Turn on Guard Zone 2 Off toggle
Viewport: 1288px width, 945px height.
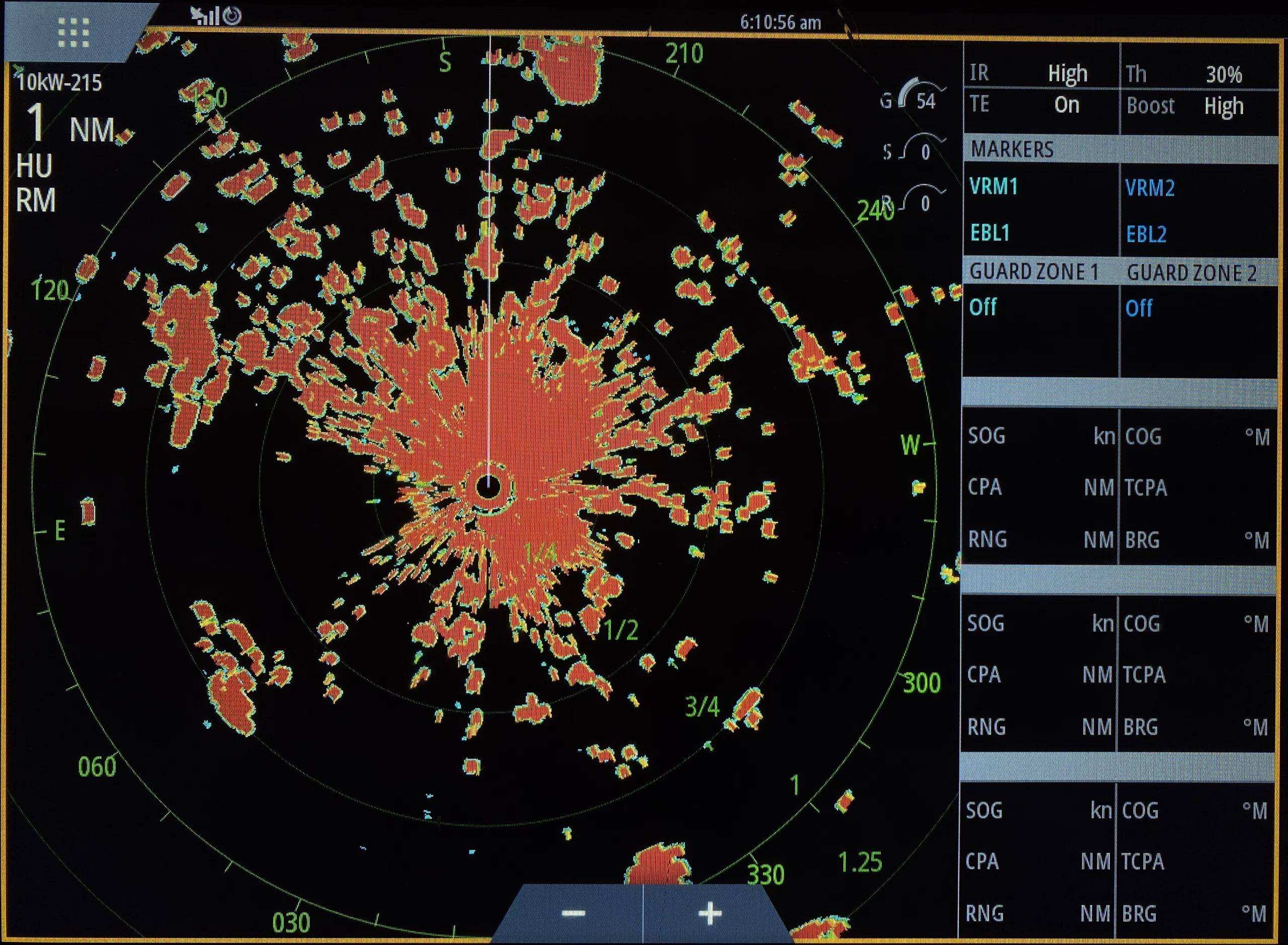pos(1139,308)
